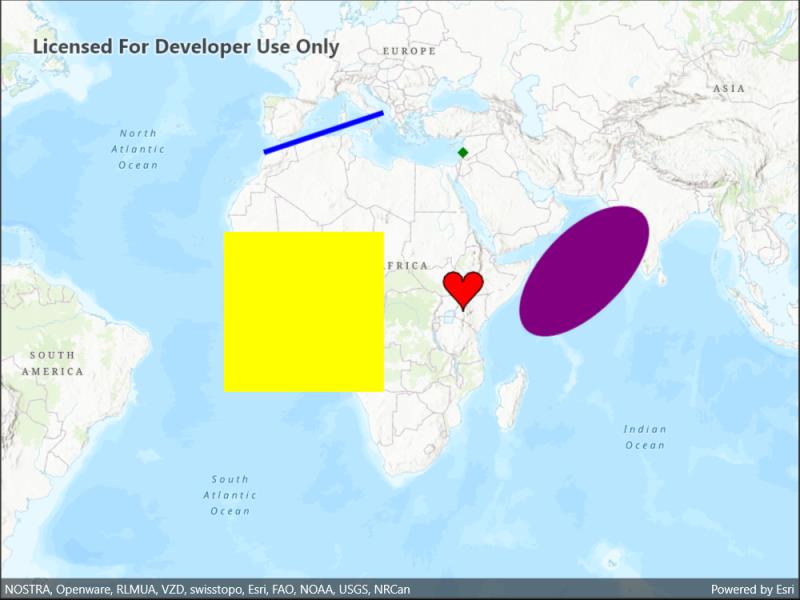
Task: Click the red heart marker graphic
Action: tap(463, 290)
